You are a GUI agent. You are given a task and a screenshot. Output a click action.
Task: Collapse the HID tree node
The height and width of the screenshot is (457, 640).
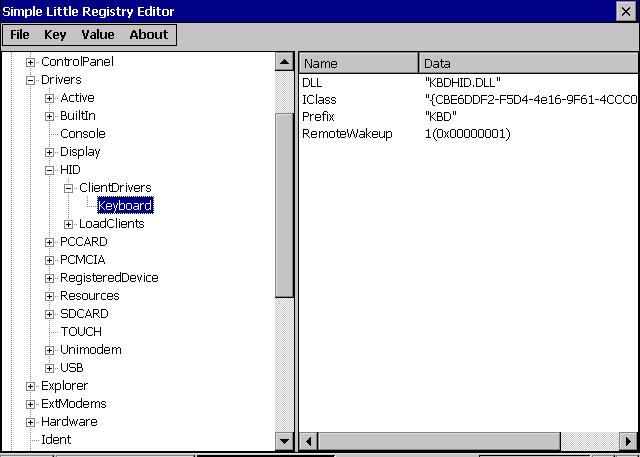coord(50,170)
